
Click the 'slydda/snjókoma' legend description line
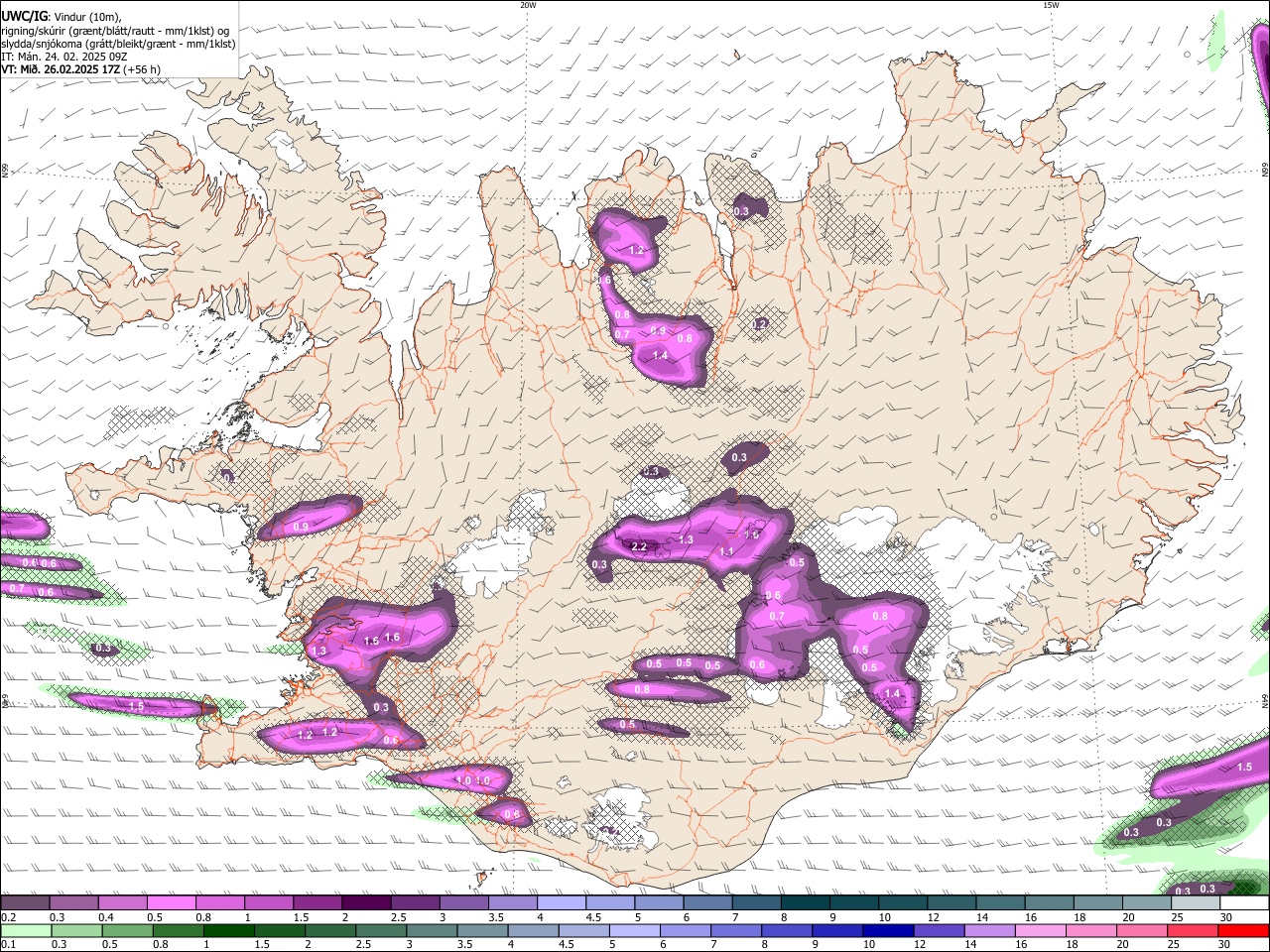[118, 44]
